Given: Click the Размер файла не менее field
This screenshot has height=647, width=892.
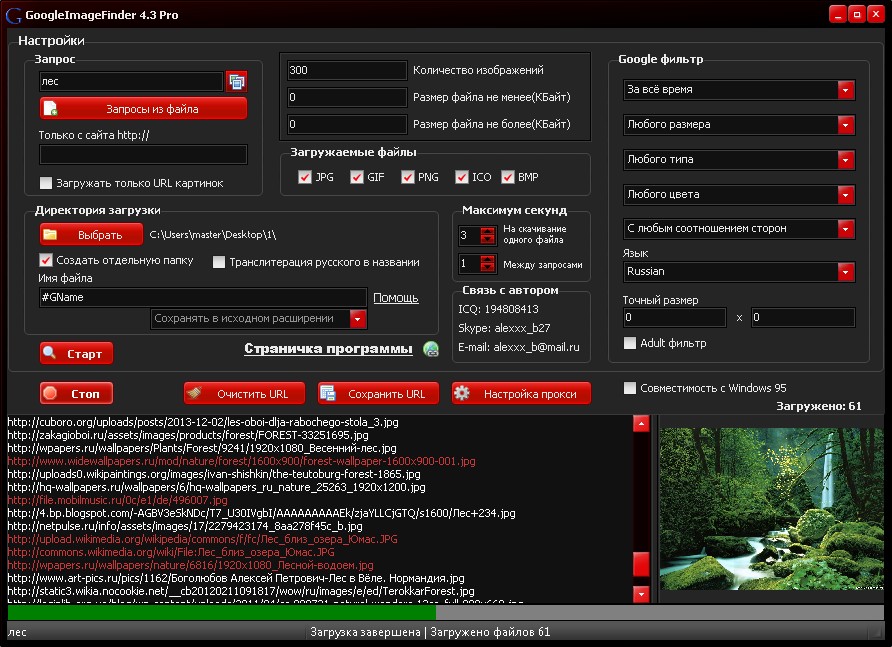Looking at the screenshot, I should 347,97.
